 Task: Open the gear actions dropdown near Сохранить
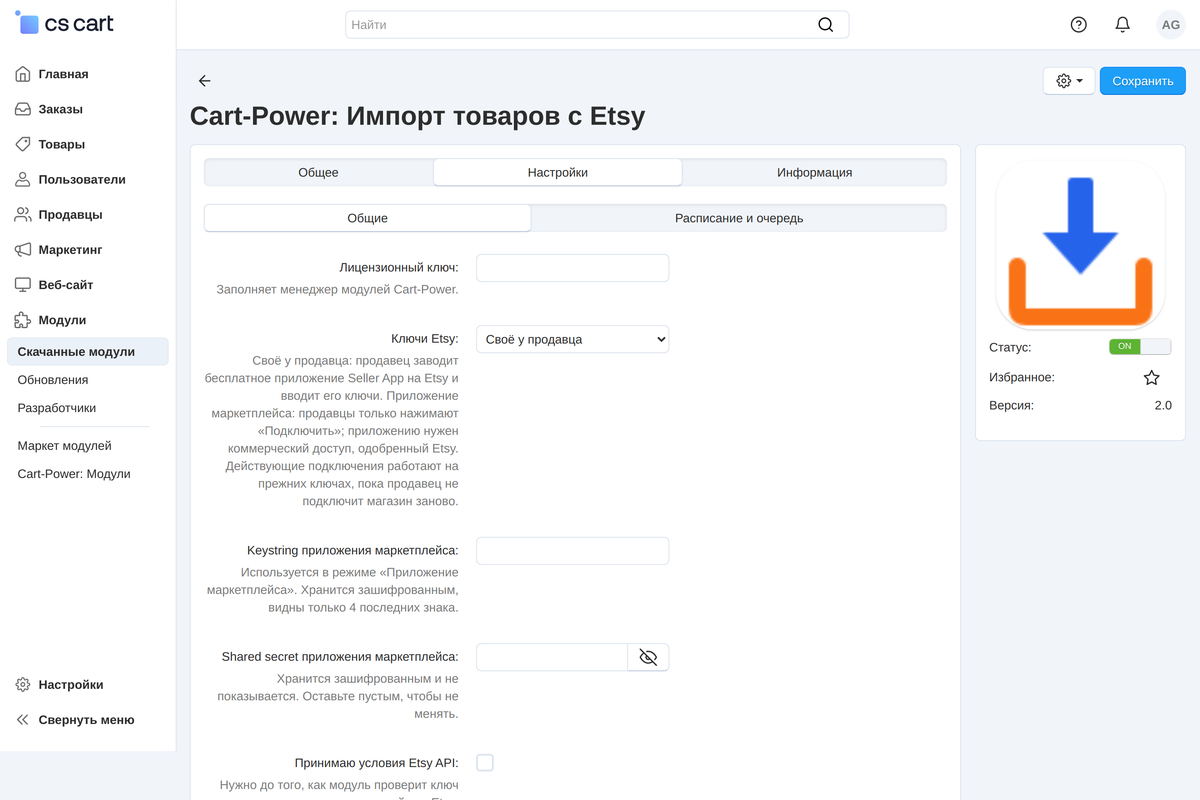tap(1069, 81)
